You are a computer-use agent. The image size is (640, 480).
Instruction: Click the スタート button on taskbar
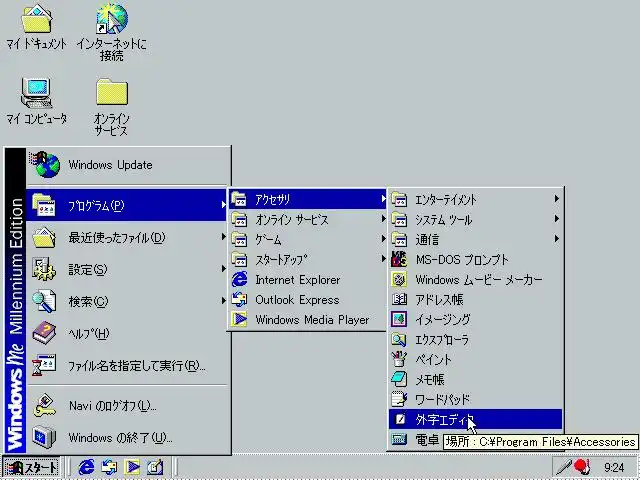coord(31,467)
